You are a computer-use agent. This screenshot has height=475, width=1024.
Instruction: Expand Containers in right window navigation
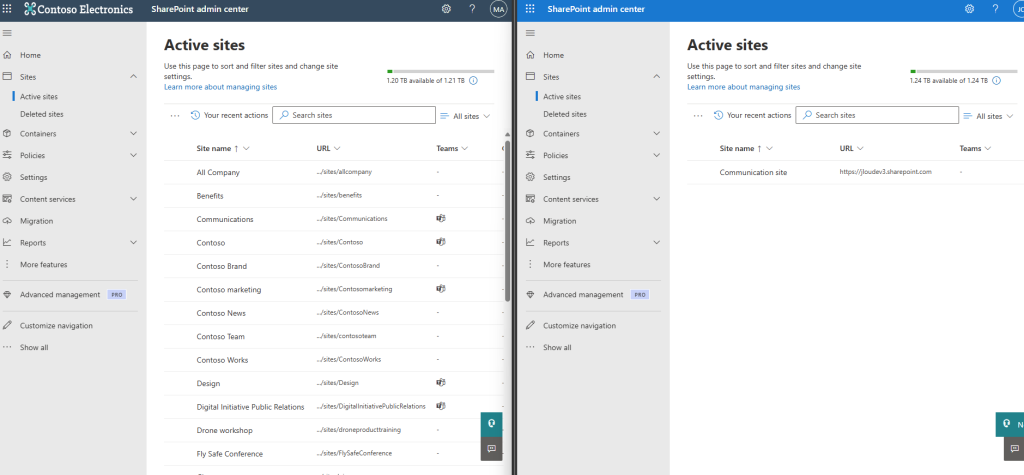657,133
